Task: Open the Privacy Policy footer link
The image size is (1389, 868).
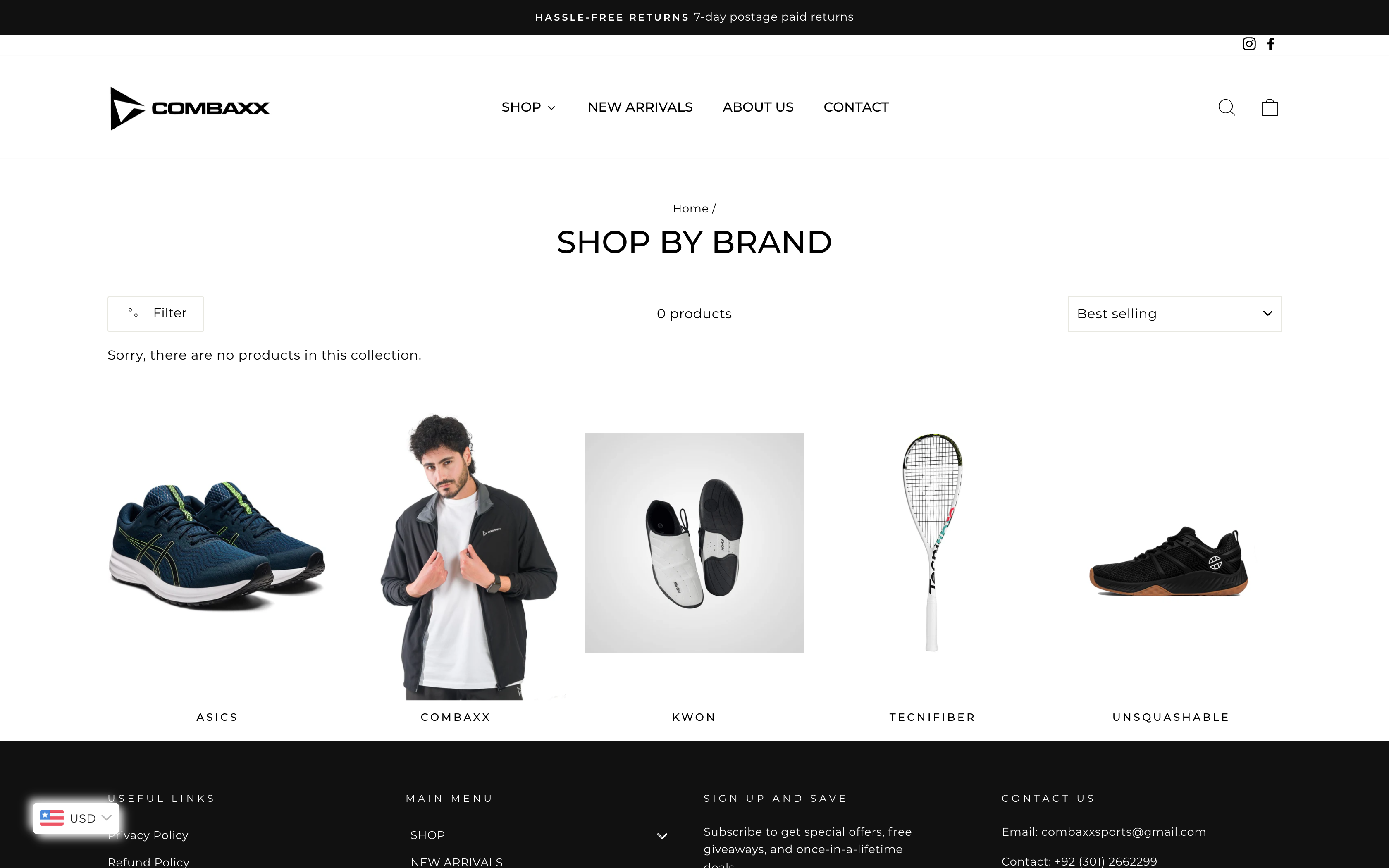Action: click(148, 835)
